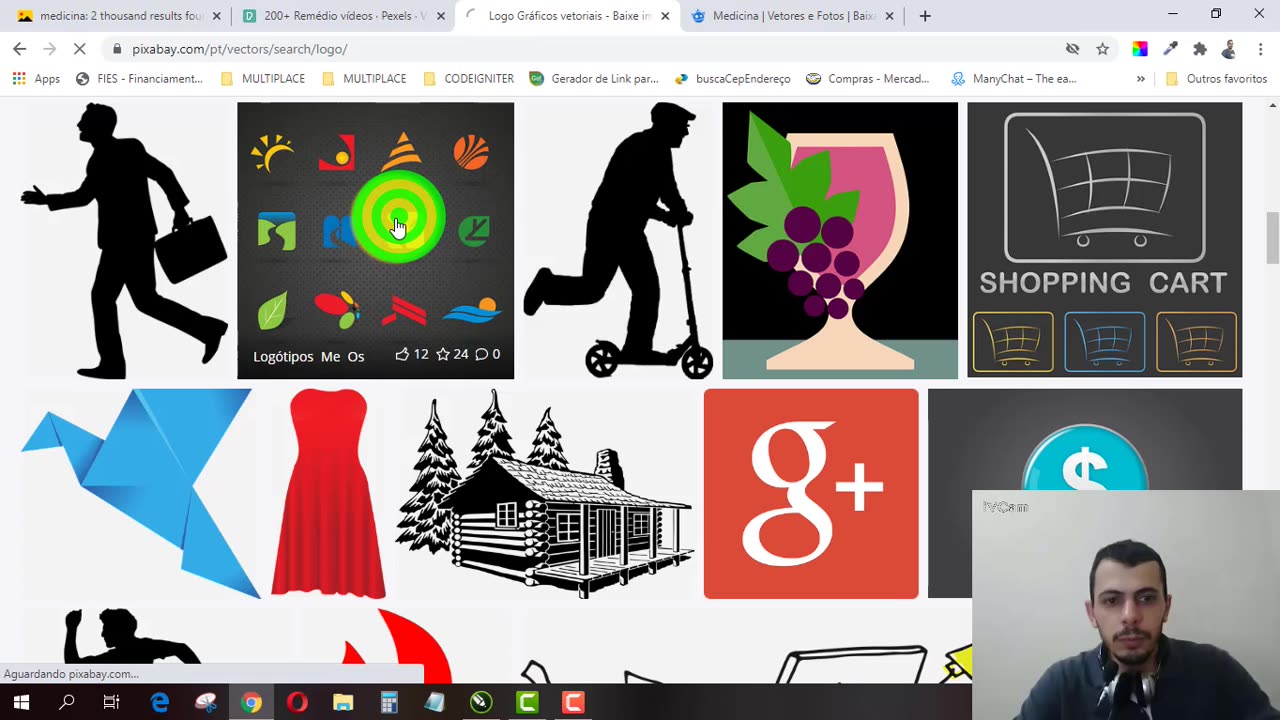
Task: Open 'Compras - Mercad...' bookmark
Action: click(868, 79)
